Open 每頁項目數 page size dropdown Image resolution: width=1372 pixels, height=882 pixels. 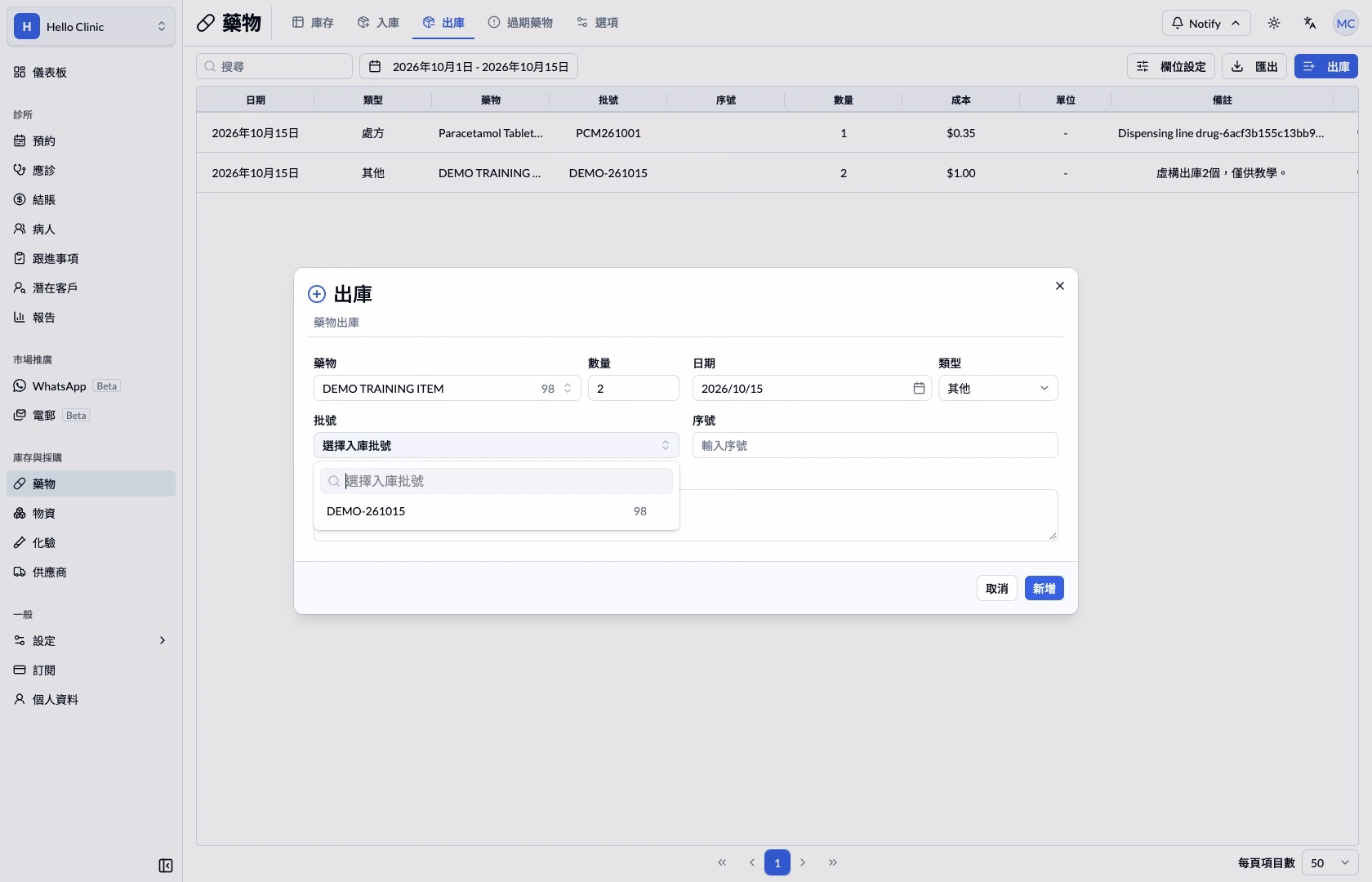[x=1330, y=862]
